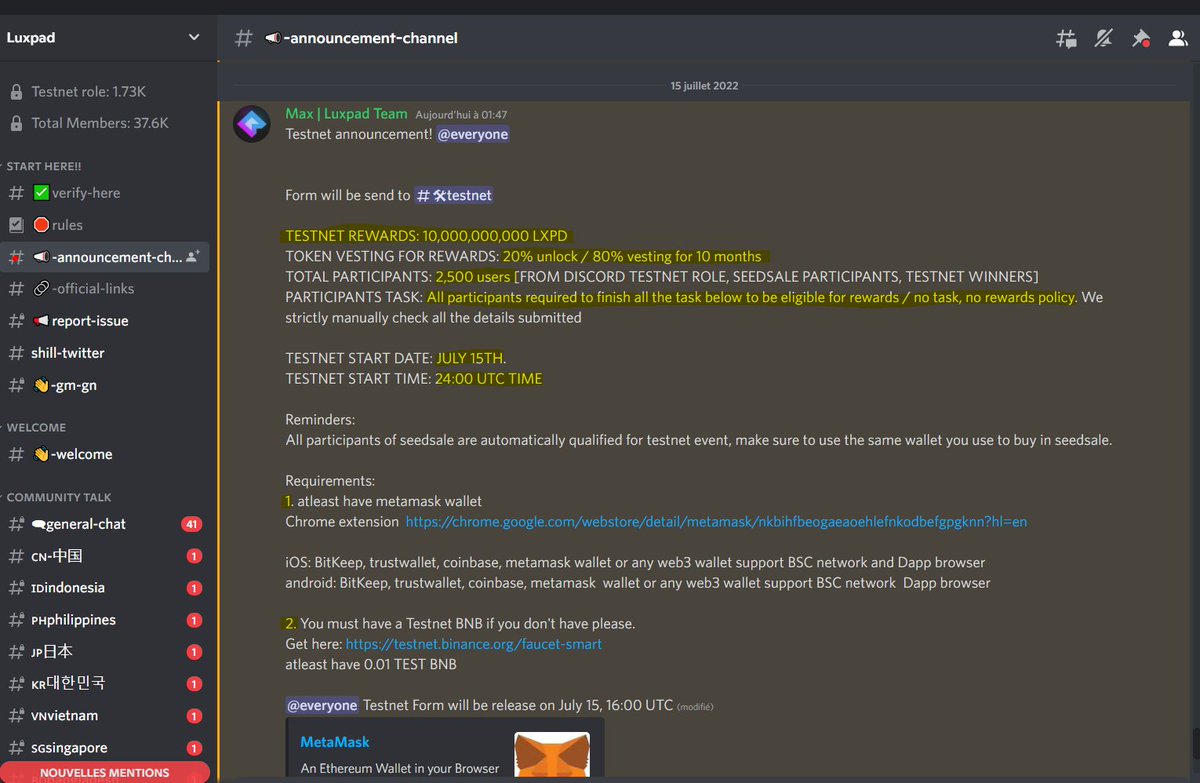Click the (modifié) edited label
Image resolution: width=1200 pixels, height=783 pixels.
click(695, 707)
